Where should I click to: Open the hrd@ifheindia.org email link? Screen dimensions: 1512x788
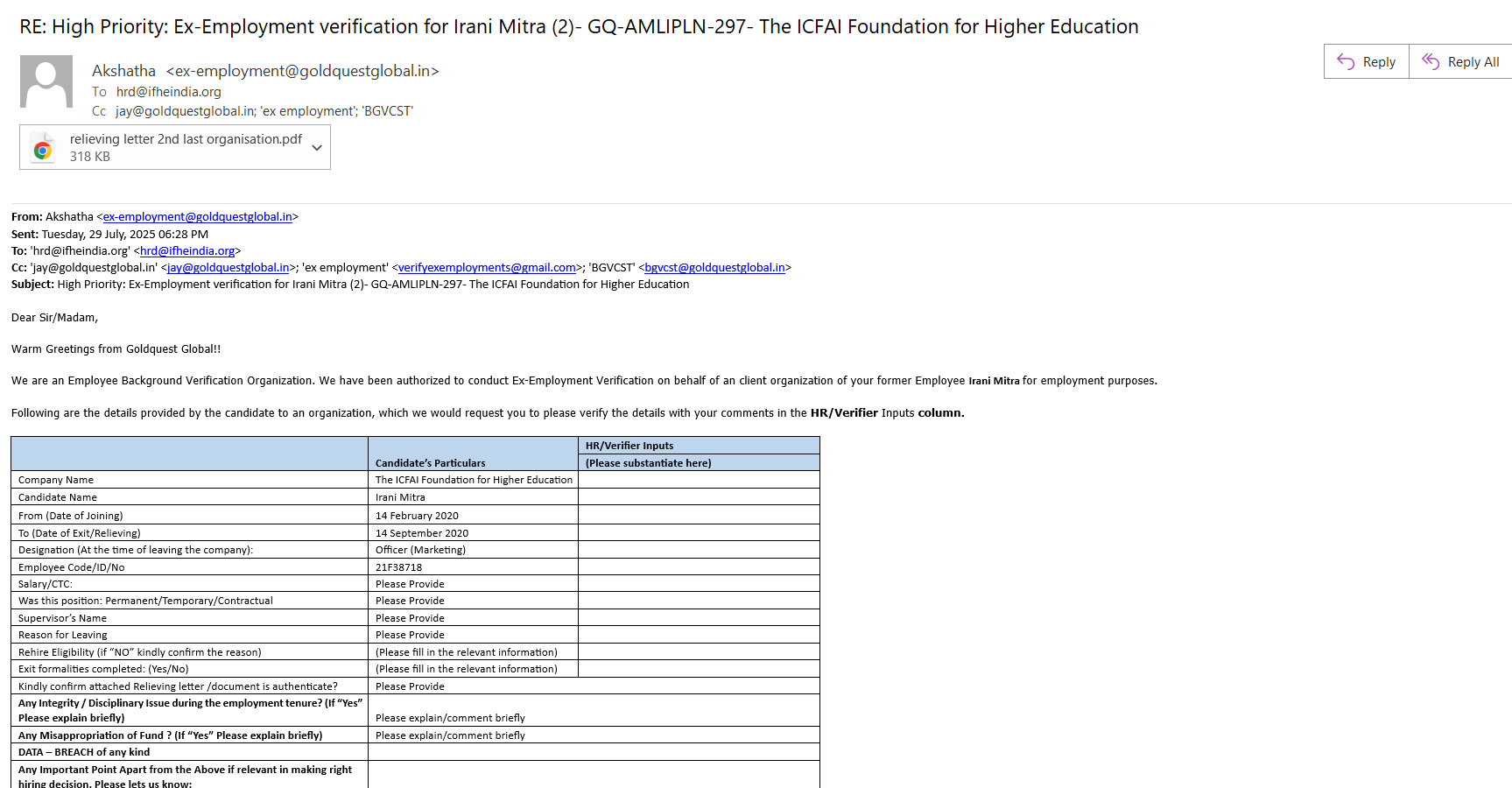point(187,251)
